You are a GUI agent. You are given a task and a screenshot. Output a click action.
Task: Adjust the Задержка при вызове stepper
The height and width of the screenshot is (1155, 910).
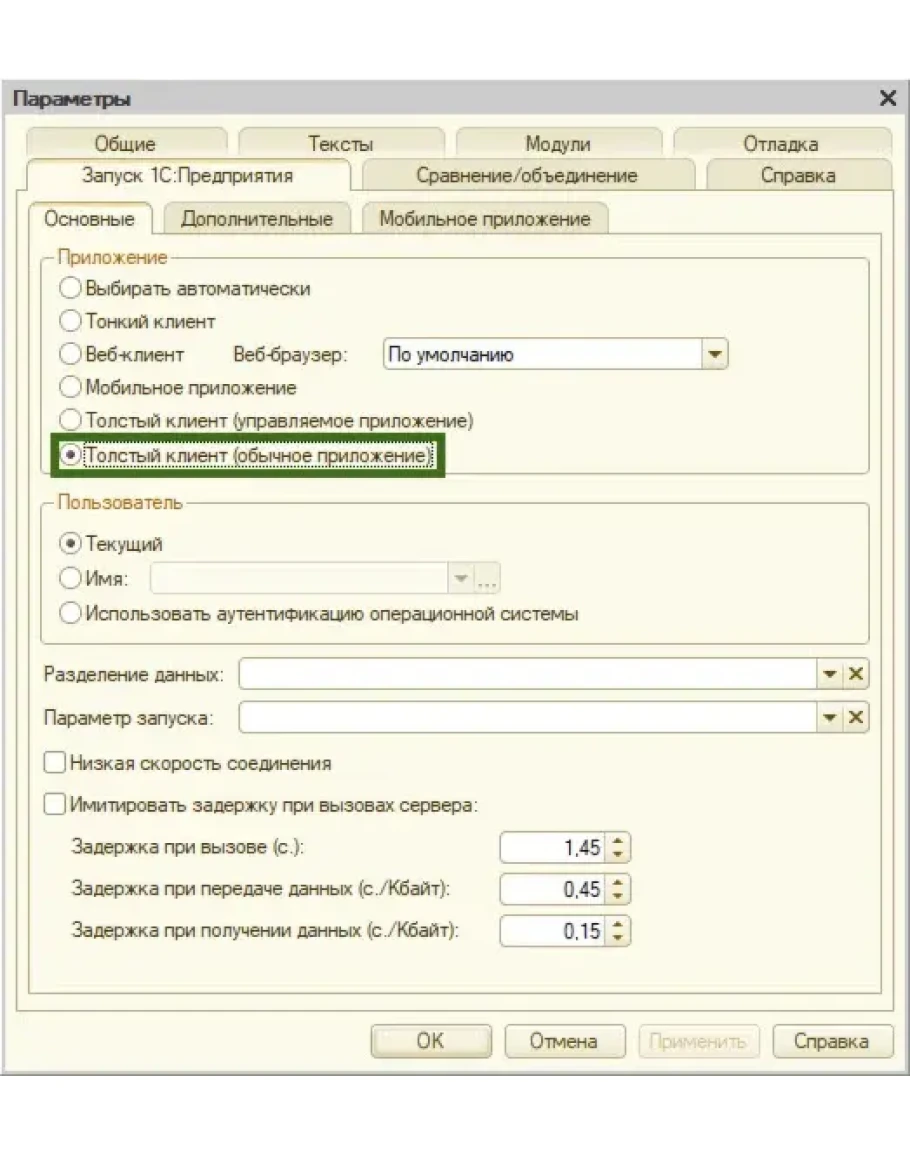(619, 848)
